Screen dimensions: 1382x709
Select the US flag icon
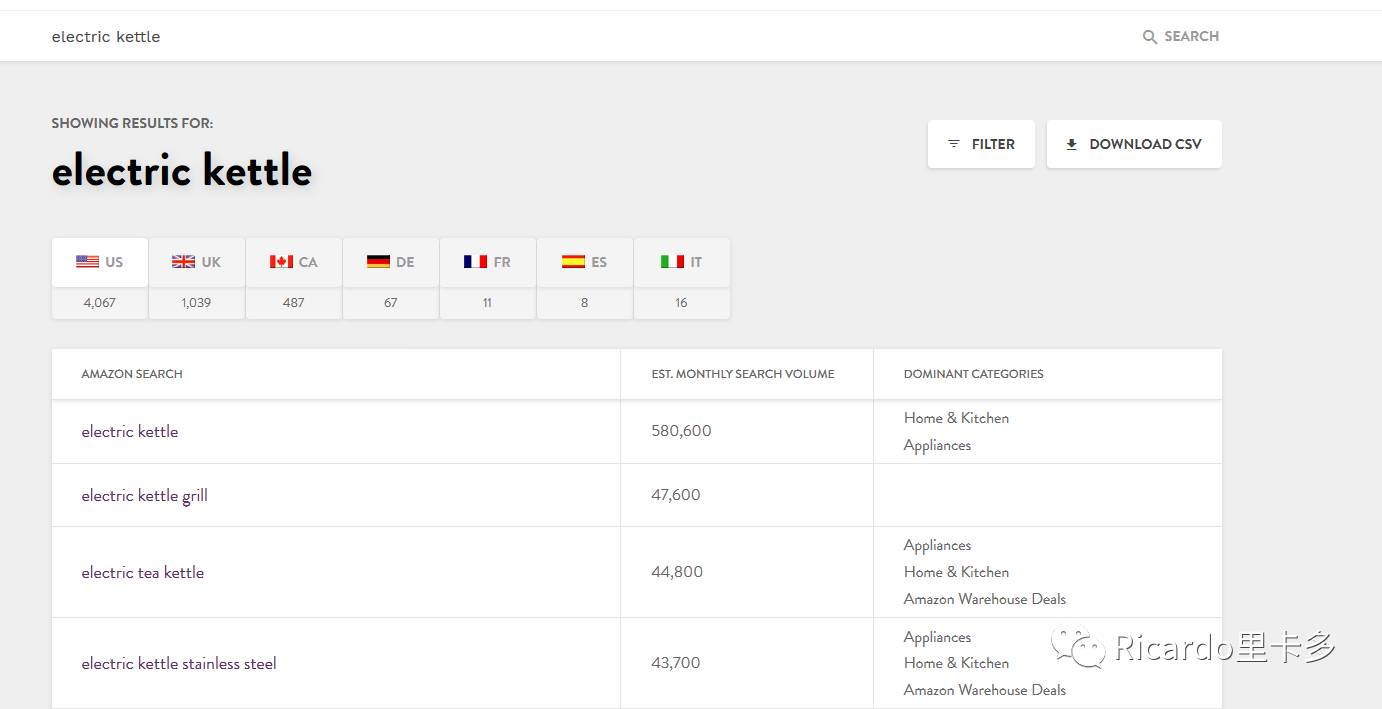(87, 262)
